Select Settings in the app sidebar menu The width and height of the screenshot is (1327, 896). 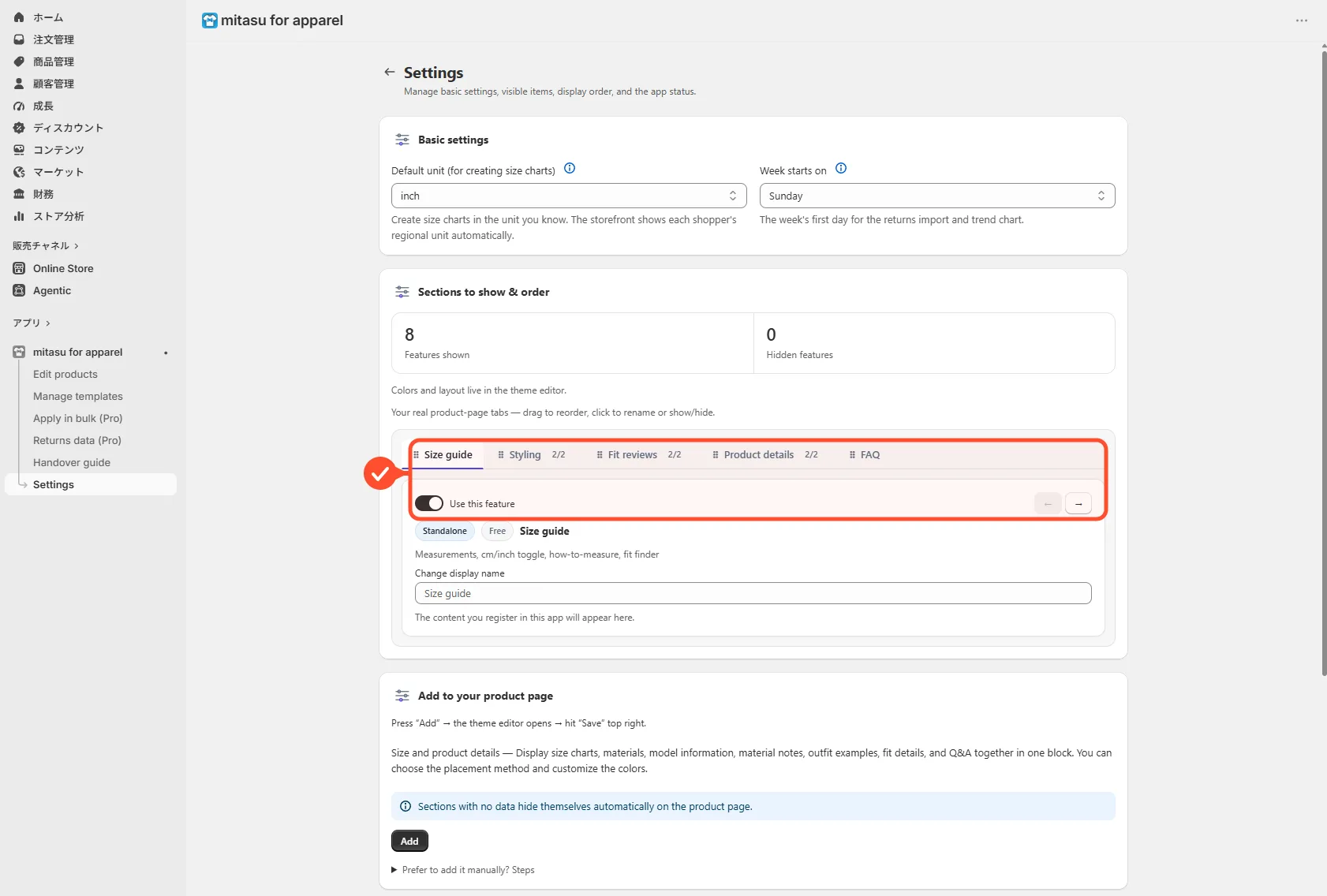[x=91, y=484]
